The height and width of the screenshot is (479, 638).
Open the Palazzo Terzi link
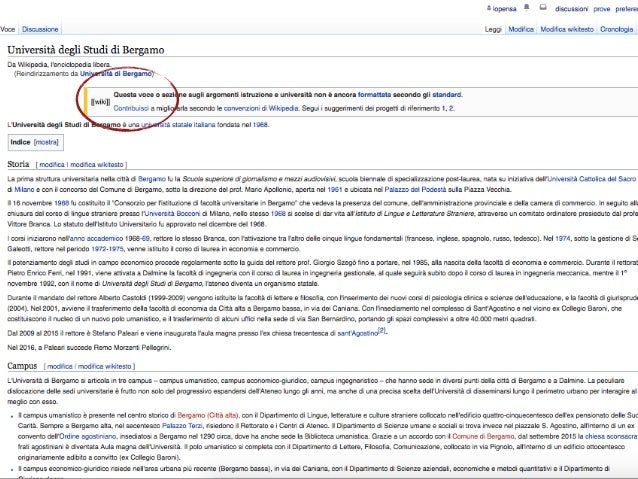[x=182, y=426]
